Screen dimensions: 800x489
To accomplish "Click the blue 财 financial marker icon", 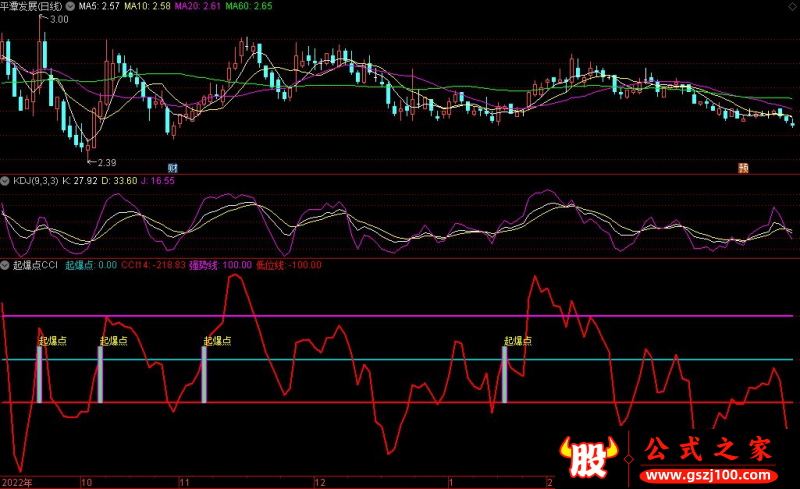I will (x=172, y=166).
